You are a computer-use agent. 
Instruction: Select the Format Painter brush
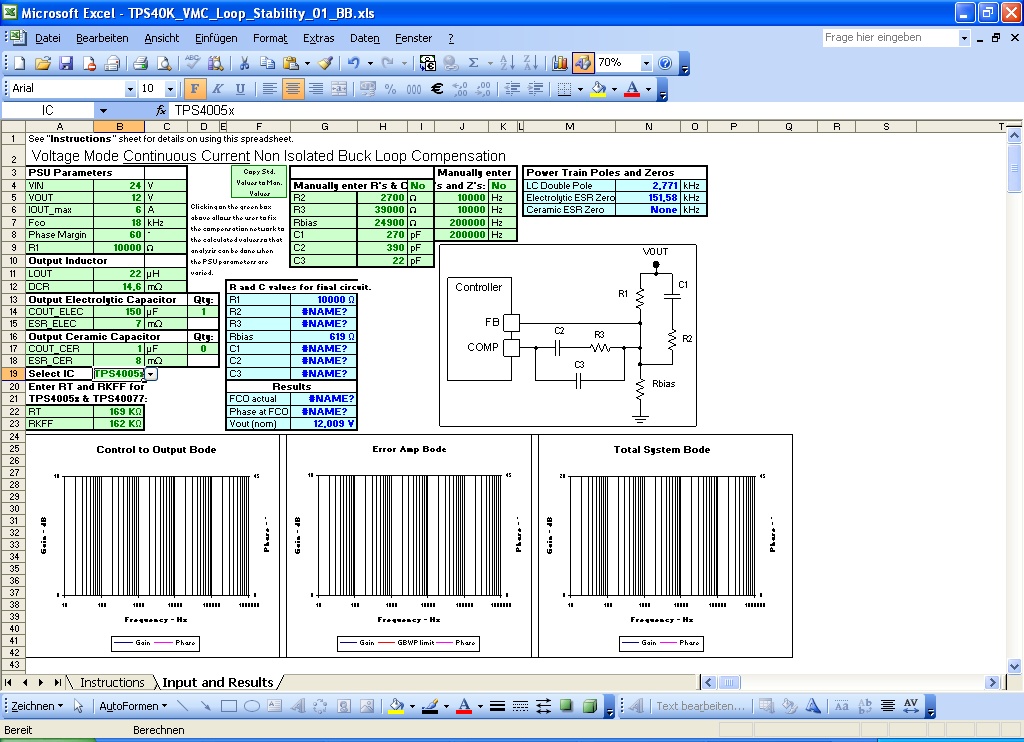click(x=325, y=63)
